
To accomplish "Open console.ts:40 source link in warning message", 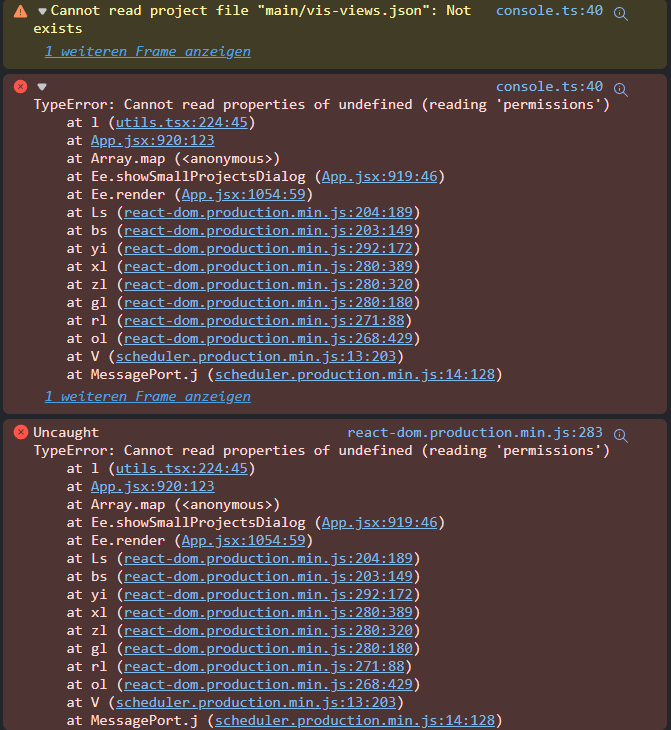I will coord(549,11).
